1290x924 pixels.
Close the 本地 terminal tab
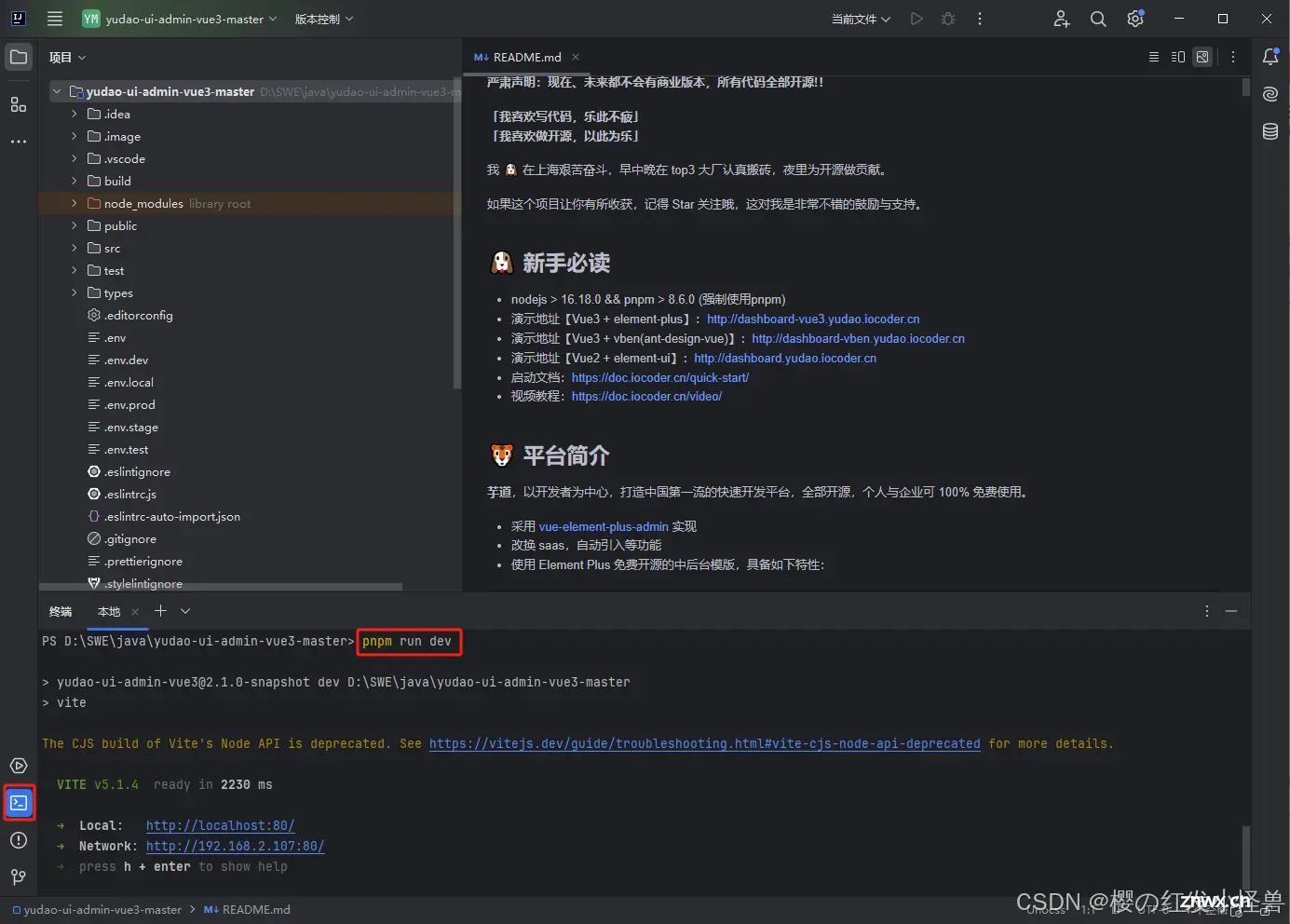135,612
